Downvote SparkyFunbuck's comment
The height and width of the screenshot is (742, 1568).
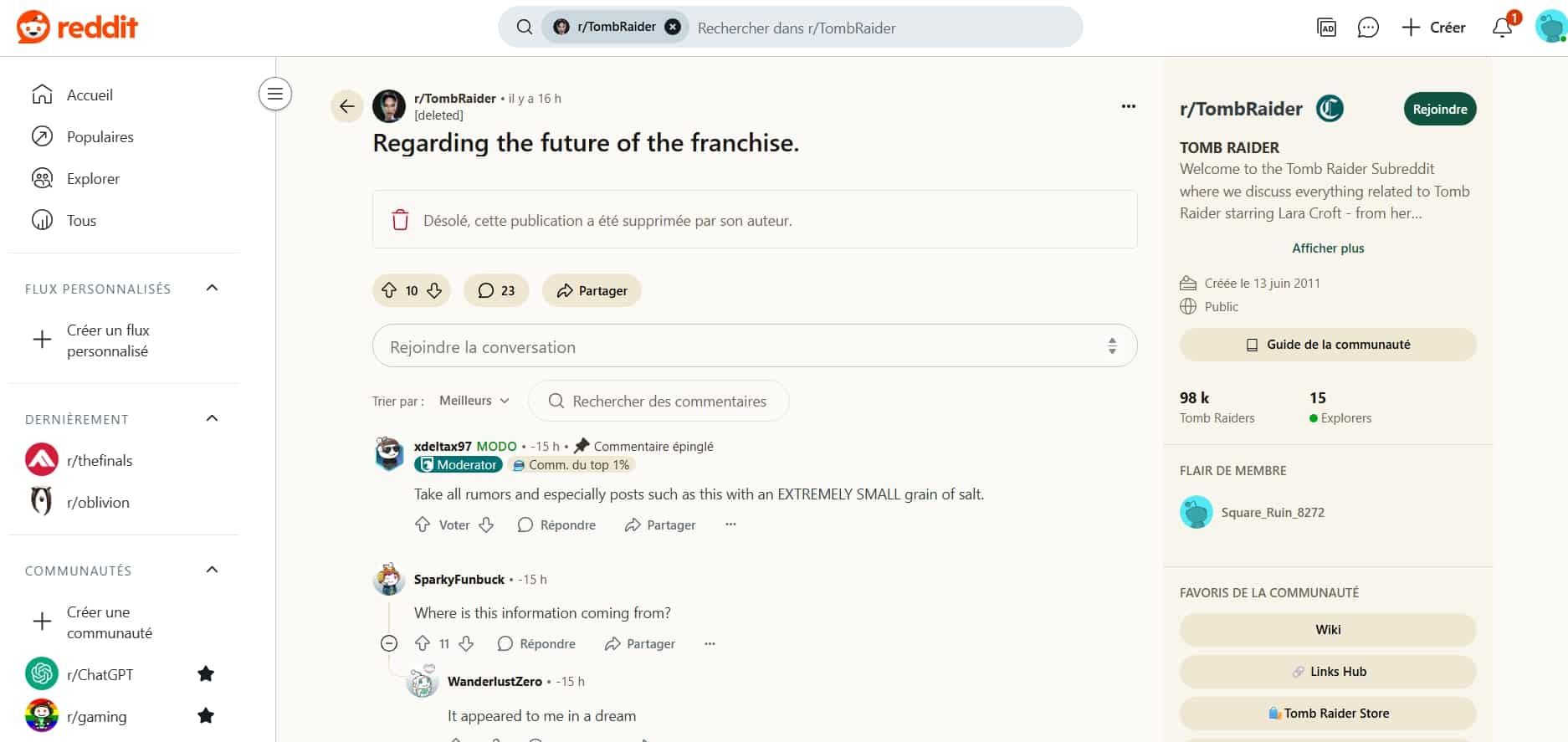click(x=466, y=643)
